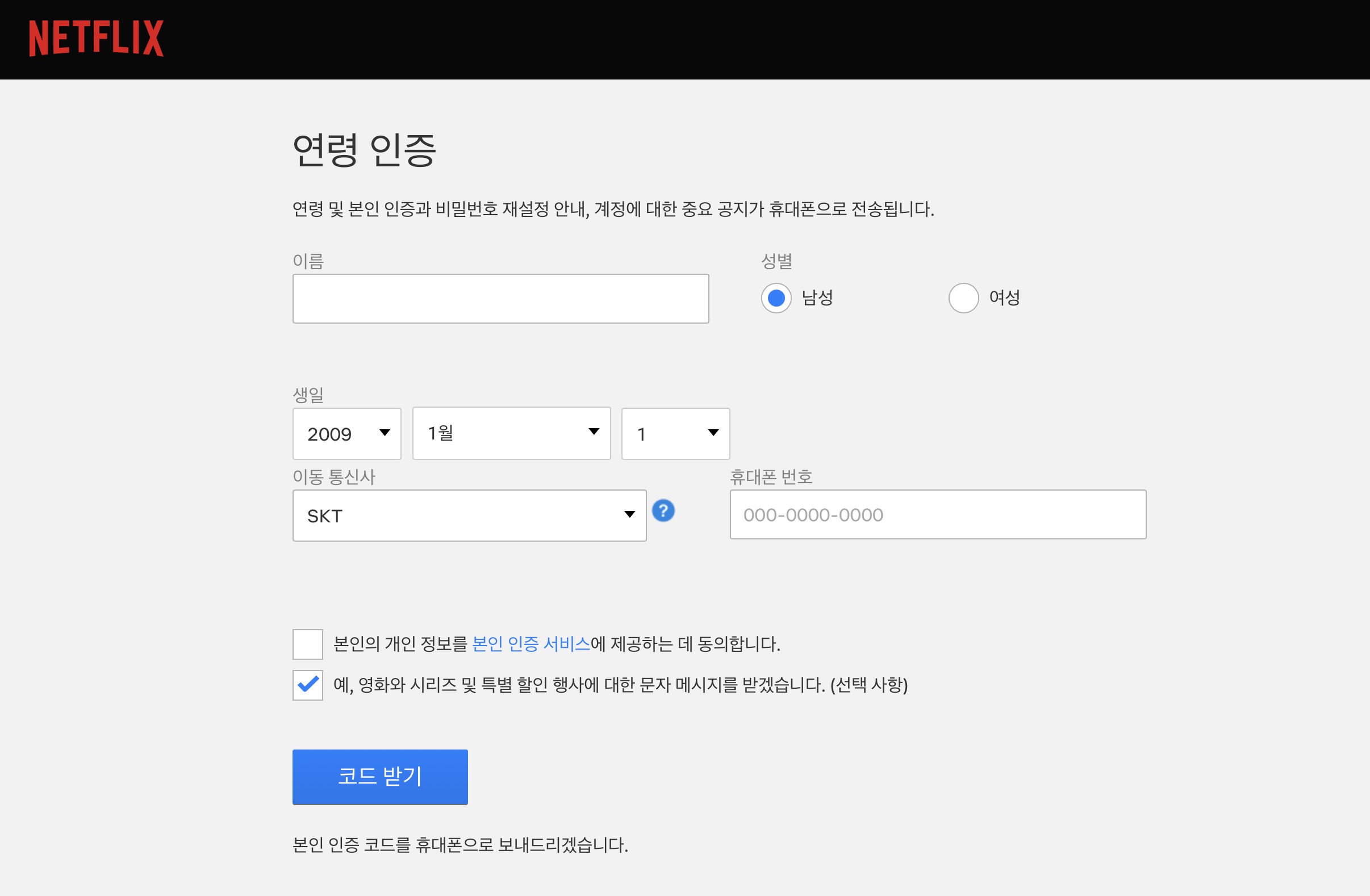Click the Netflix logo
Screen dimensions: 1370x896
(x=97, y=39)
